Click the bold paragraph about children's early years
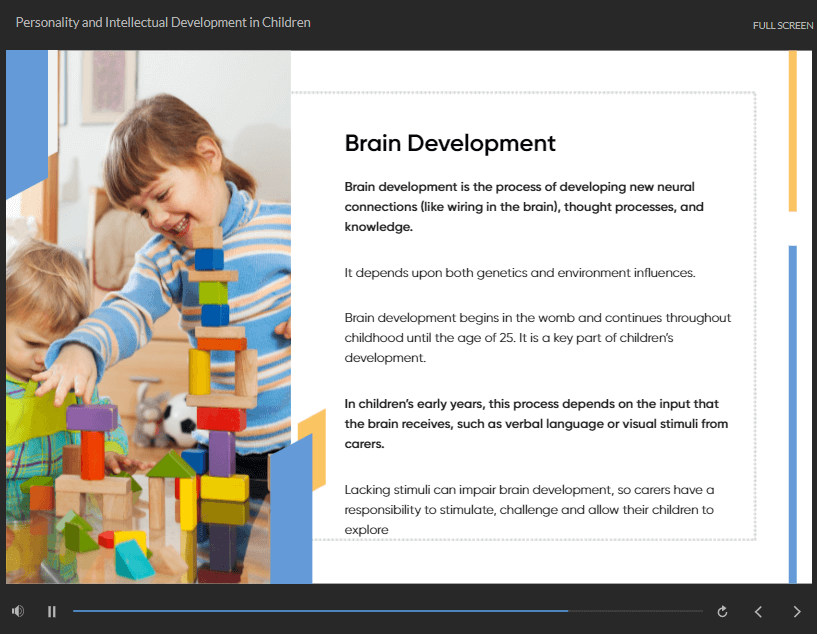The height and width of the screenshot is (634, 817). click(536, 424)
